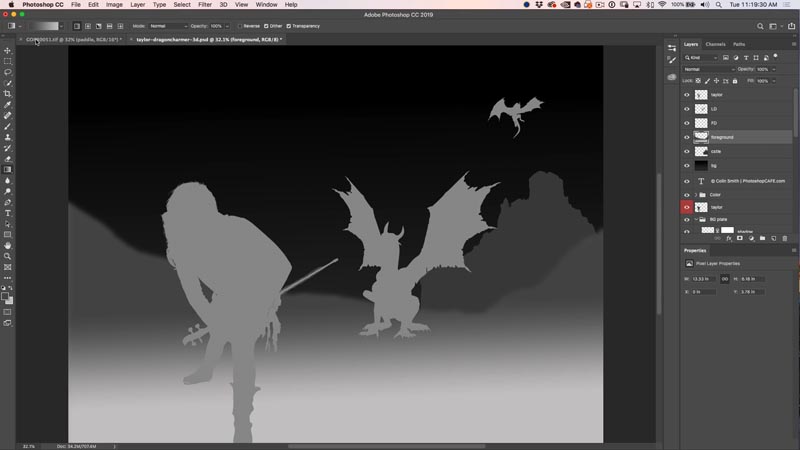The height and width of the screenshot is (450, 800).
Task: Select the Lasso tool
Action: pyautogui.click(x=8, y=72)
